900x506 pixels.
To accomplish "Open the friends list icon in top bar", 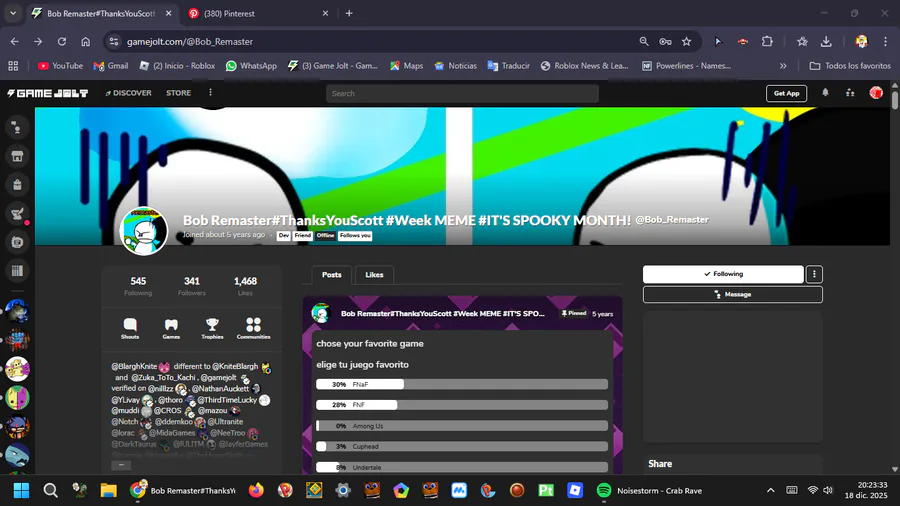I will 850,92.
